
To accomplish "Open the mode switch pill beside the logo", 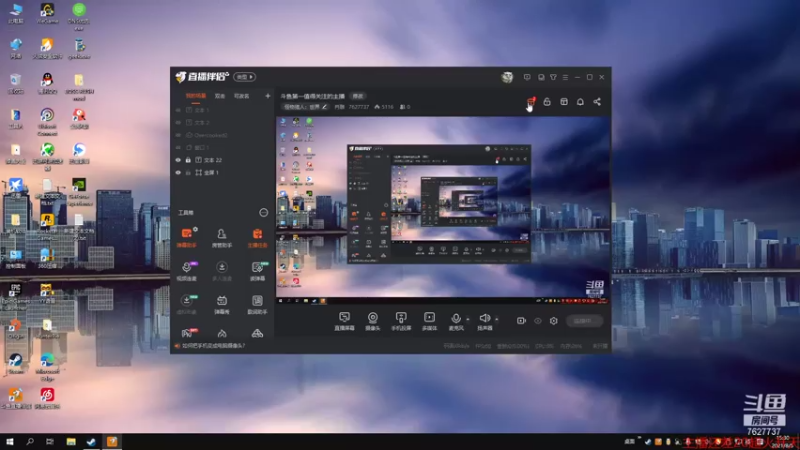I will (x=245, y=77).
